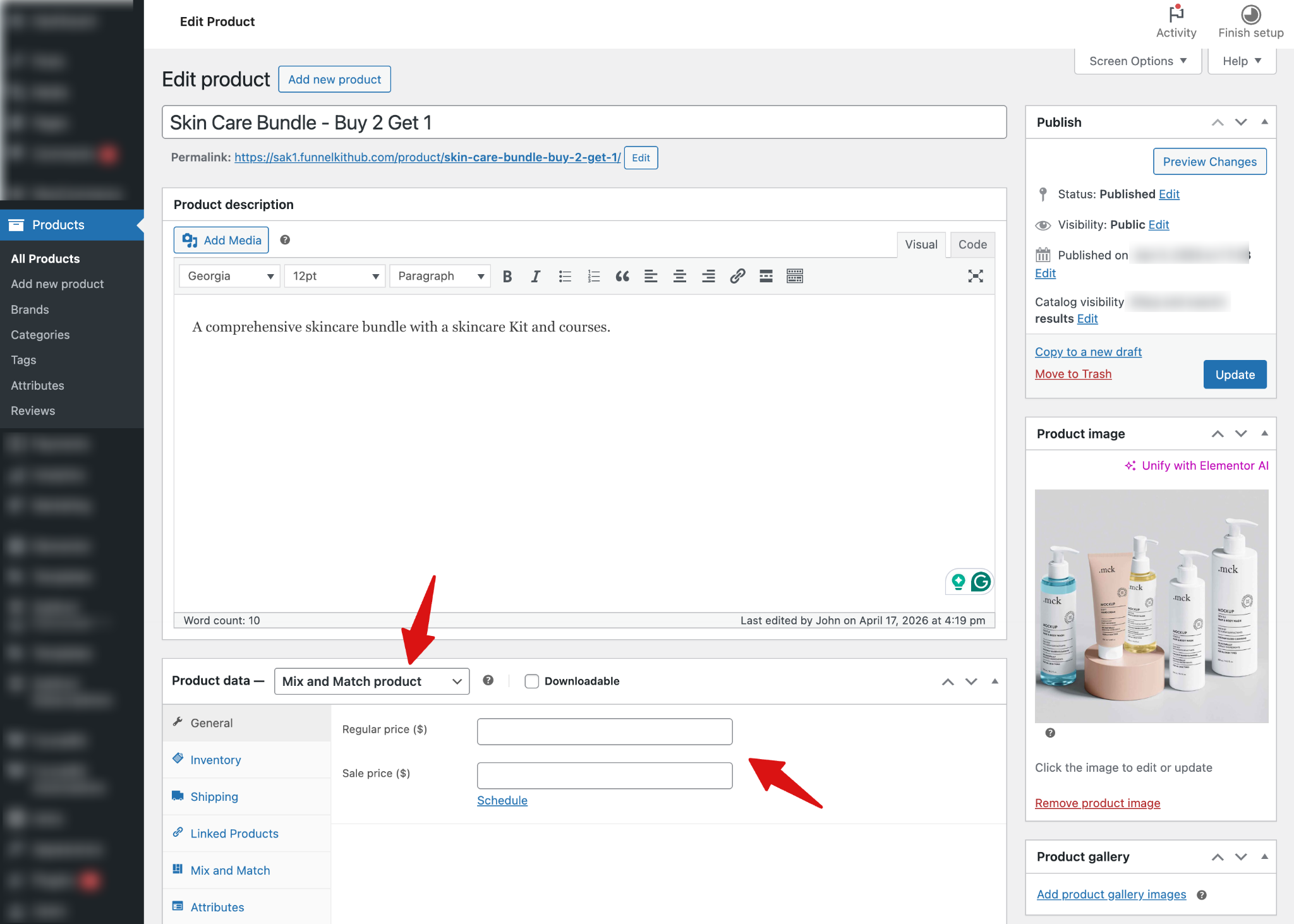Click the Regular price input field
Image resolution: width=1294 pixels, height=924 pixels.
[604, 731]
